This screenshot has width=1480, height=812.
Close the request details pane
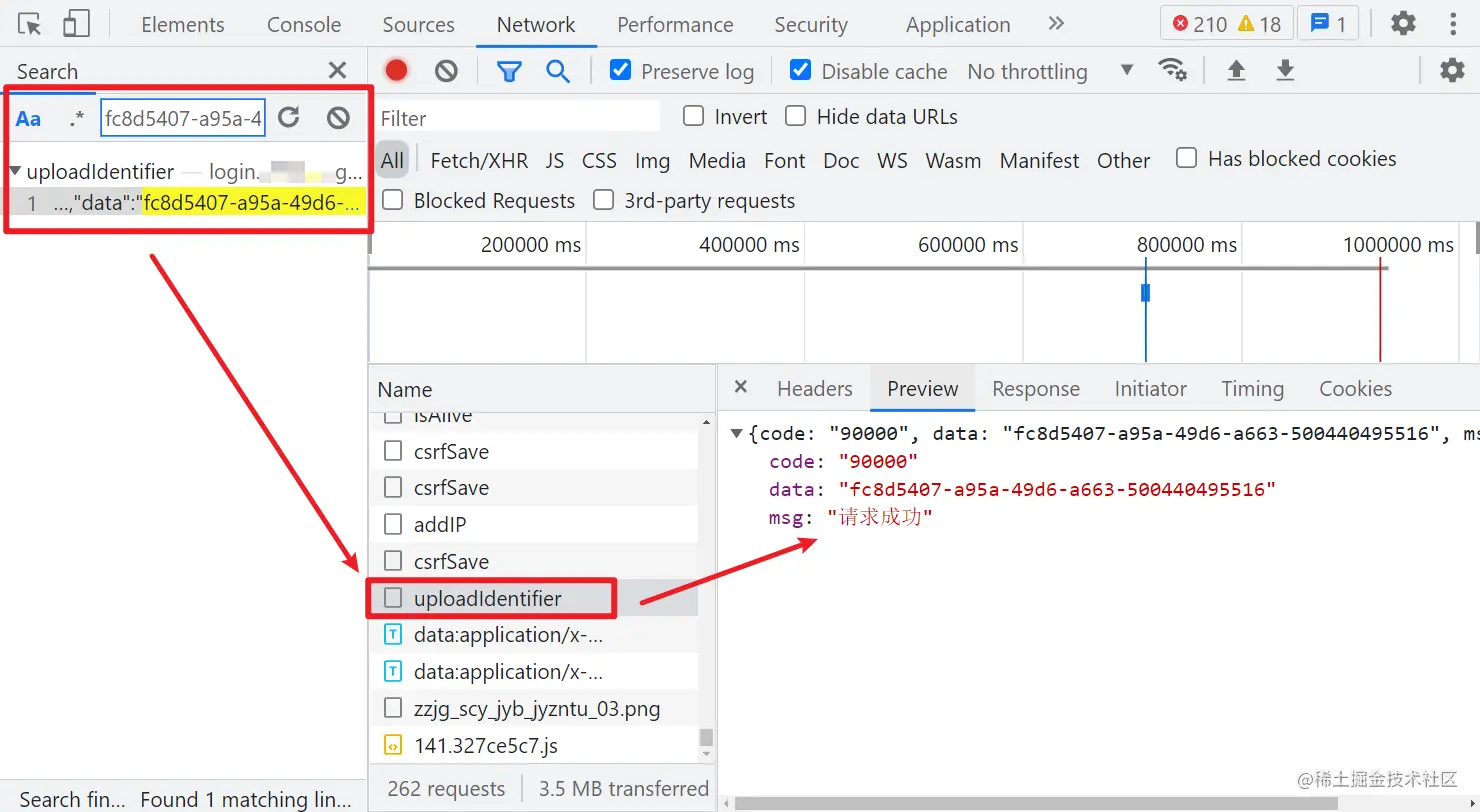click(741, 387)
